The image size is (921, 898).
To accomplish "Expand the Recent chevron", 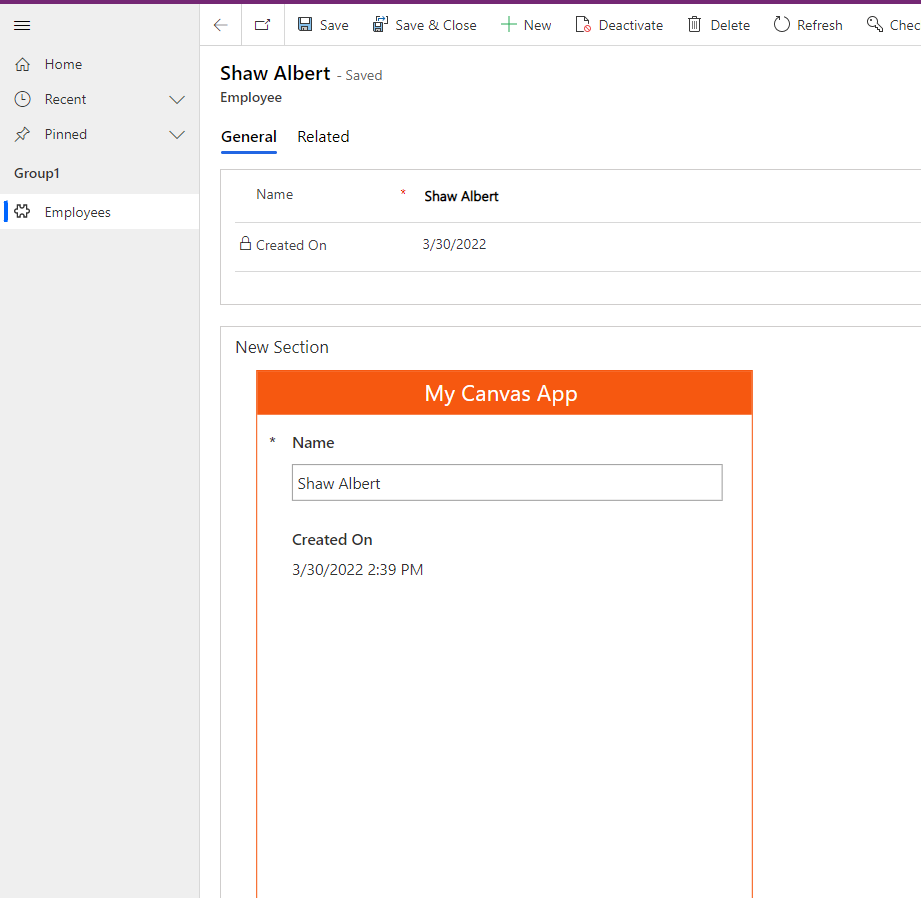I will tap(177, 99).
